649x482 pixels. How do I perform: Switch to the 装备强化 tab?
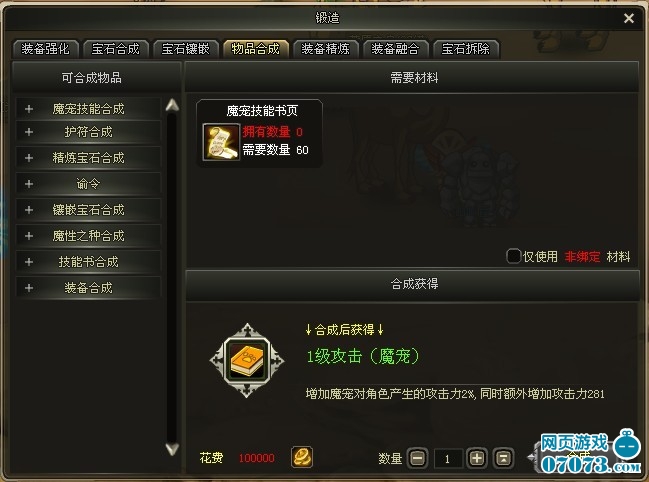point(46,49)
